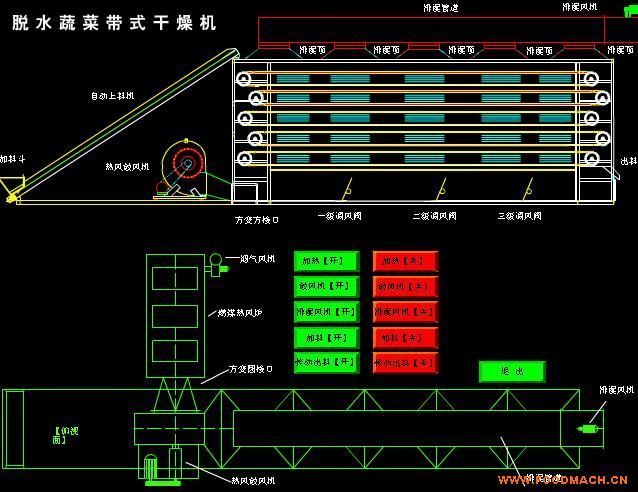
Task: Switch on the blower 鼓风机【开】
Action: pyautogui.click(x=326, y=286)
